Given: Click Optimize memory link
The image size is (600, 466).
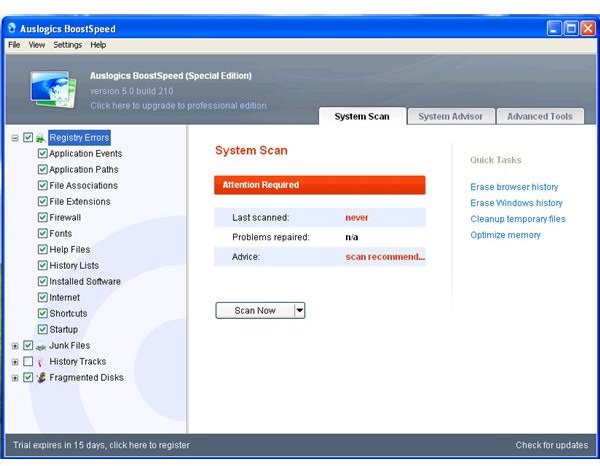Looking at the screenshot, I should click(x=505, y=235).
